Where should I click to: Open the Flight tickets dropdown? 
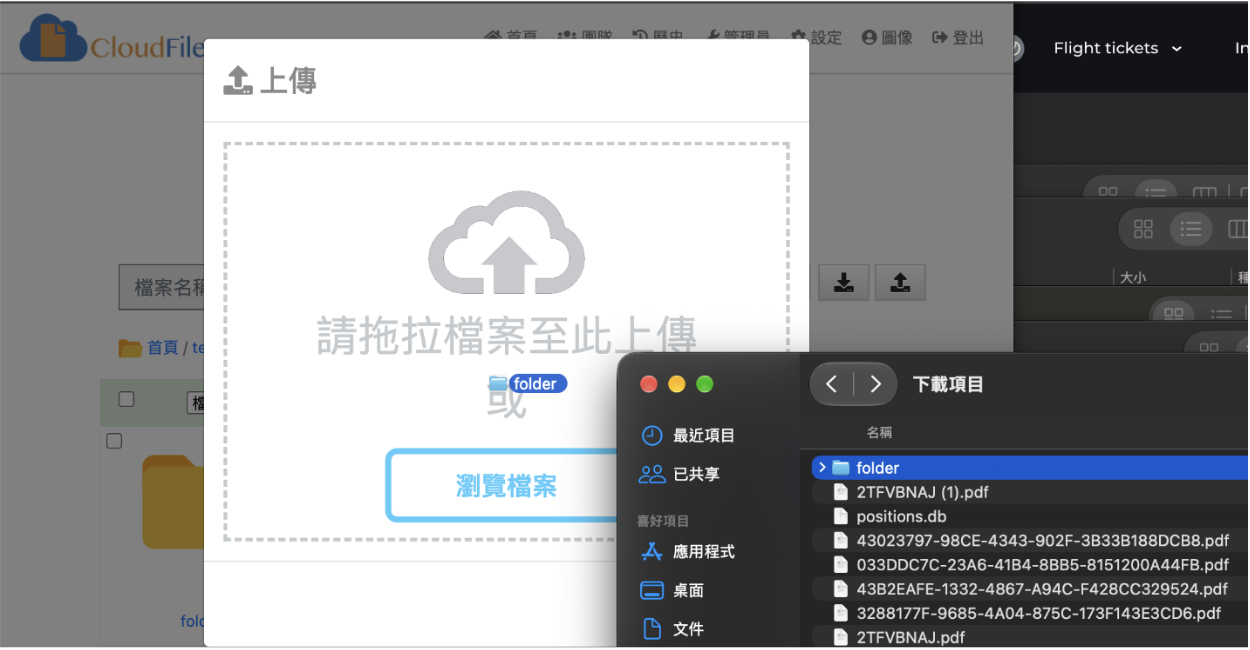(x=1117, y=48)
